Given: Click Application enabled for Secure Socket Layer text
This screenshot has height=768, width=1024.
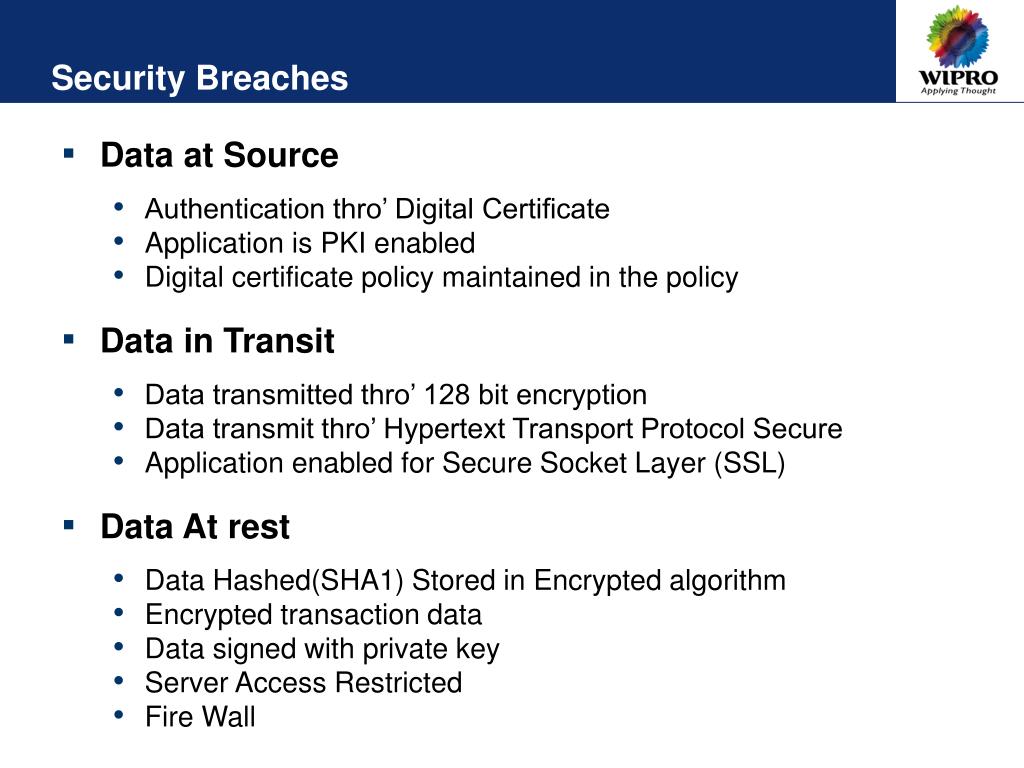Looking at the screenshot, I should coord(465,464).
